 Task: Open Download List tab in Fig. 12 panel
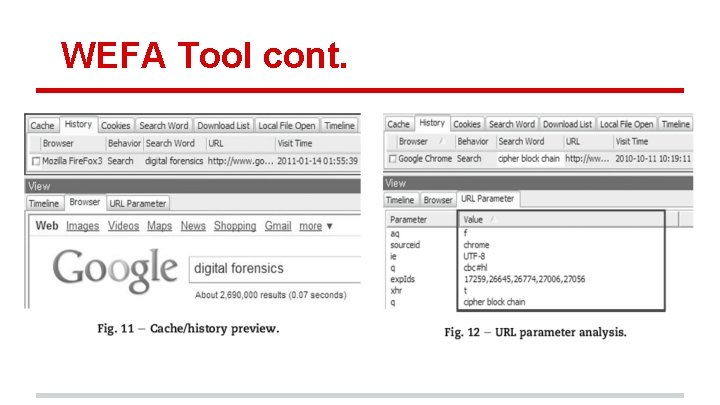tap(567, 124)
